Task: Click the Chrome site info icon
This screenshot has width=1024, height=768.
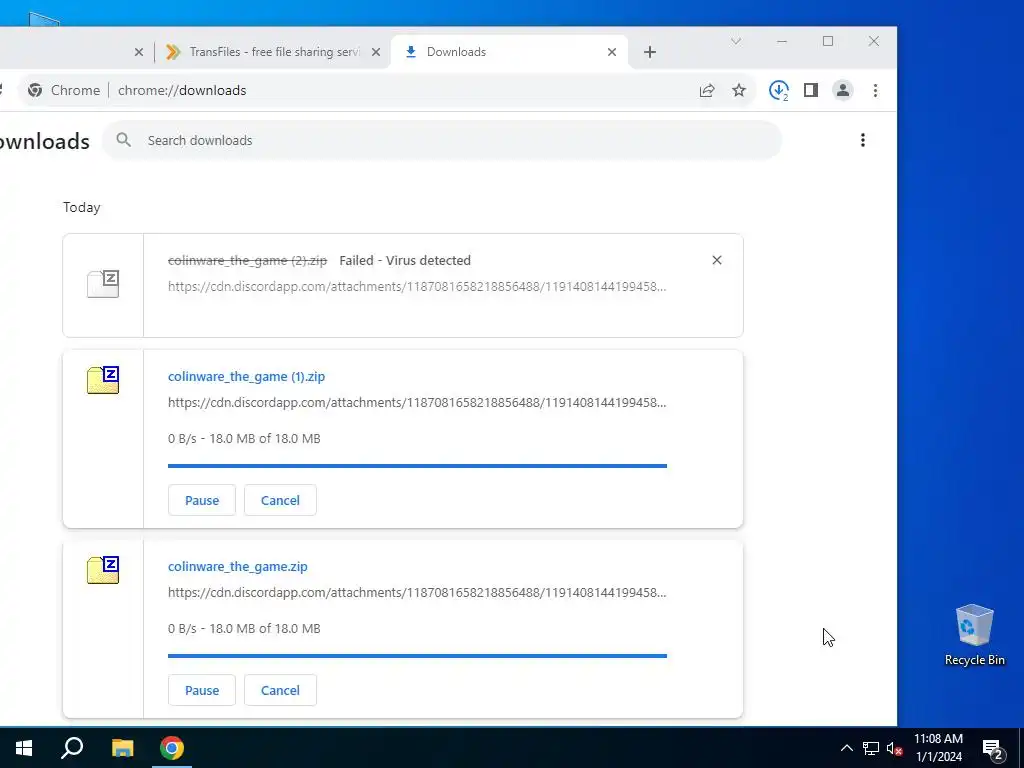Action: coord(35,90)
